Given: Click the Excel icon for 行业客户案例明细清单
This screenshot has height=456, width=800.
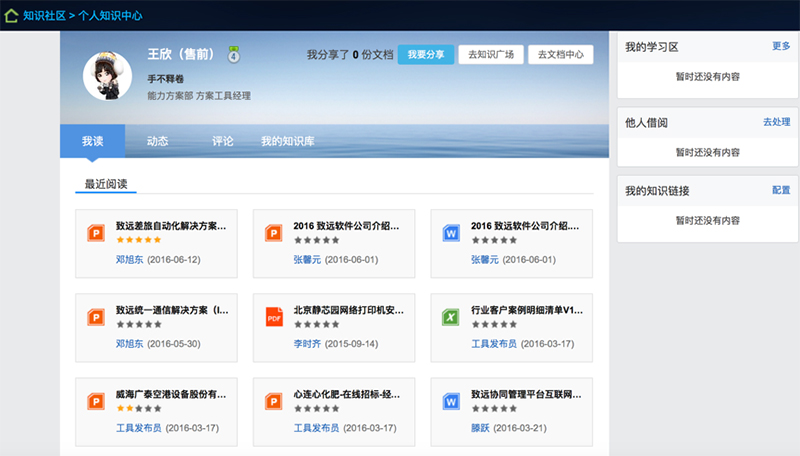Looking at the screenshot, I should pos(451,317).
